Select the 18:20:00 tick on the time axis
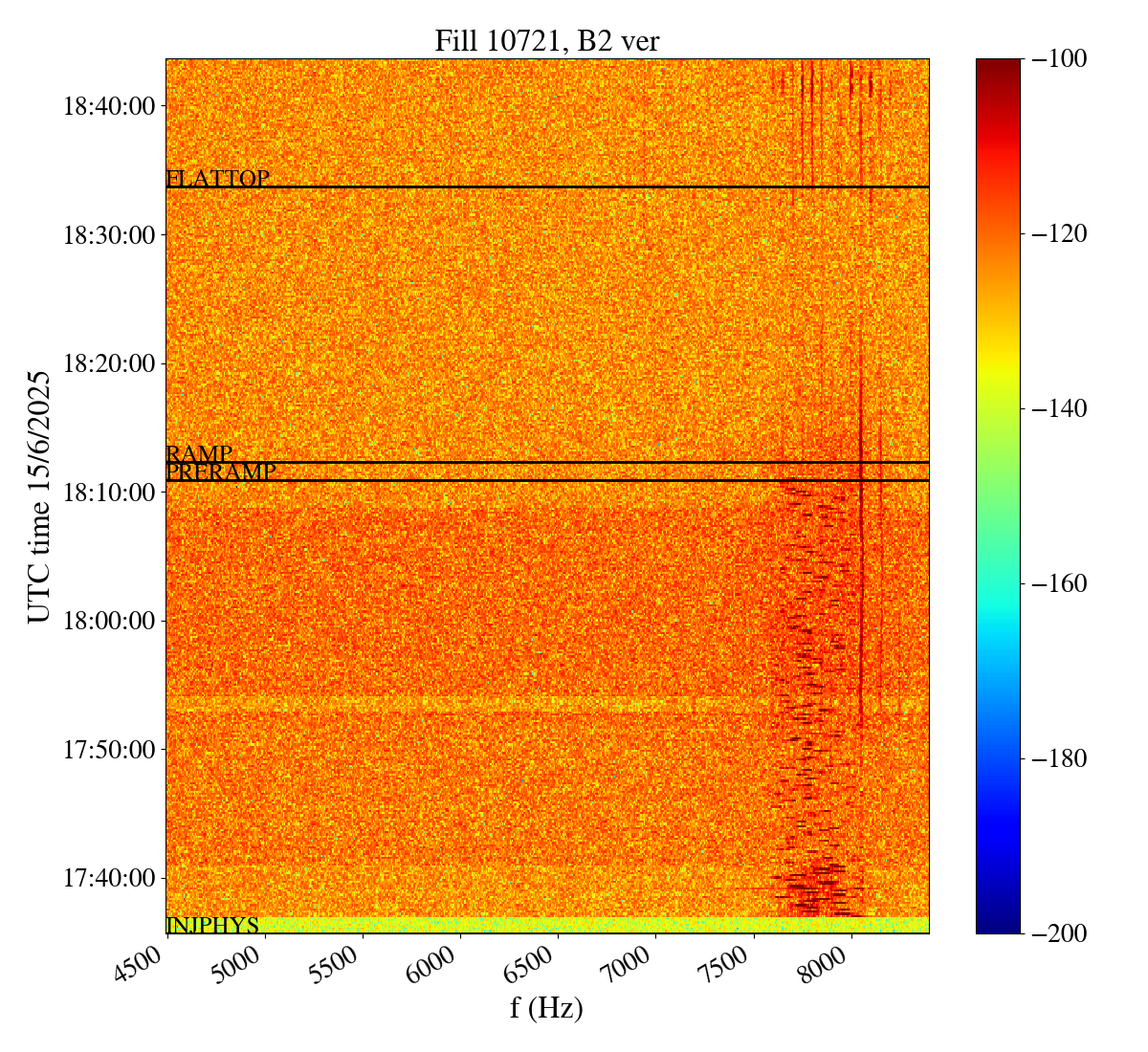Viewport: 1148px width, 1052px height. pos(109,363)
